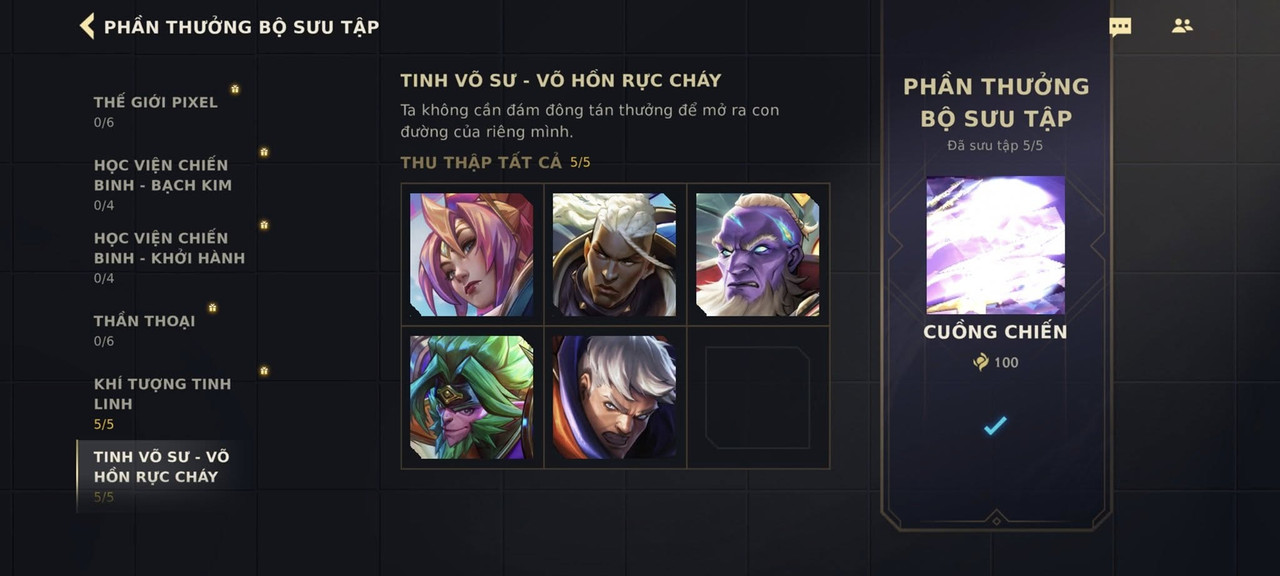Open the Khí Tượng Tinh Linh collection

coord(165,403)
